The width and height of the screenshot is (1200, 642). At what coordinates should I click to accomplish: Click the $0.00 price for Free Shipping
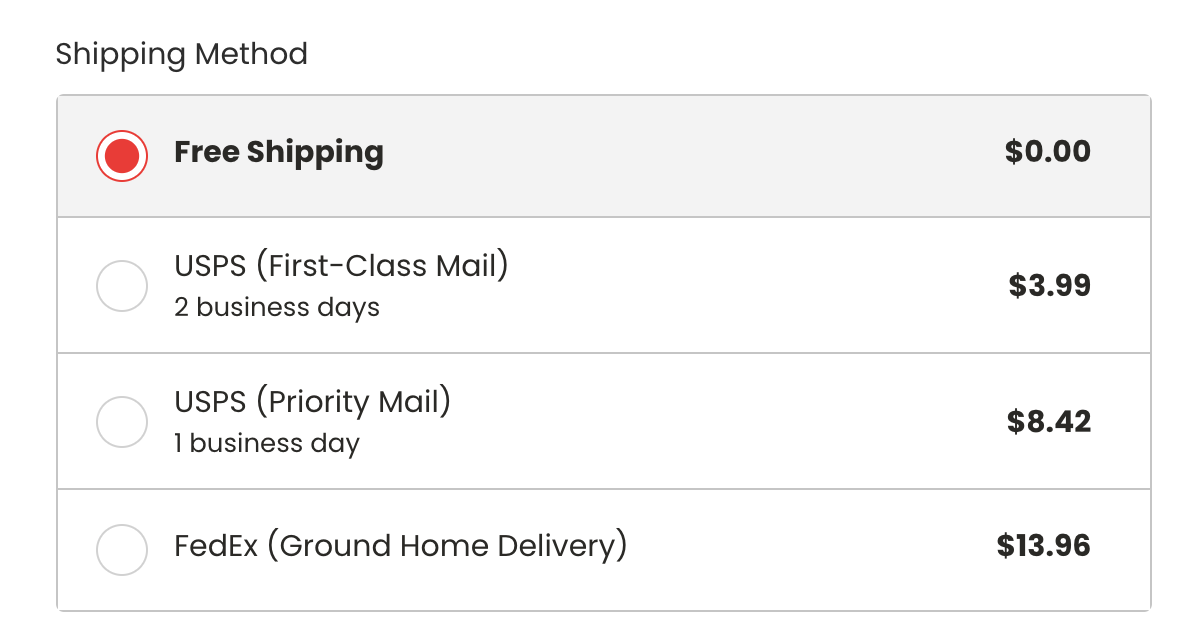1047,152
